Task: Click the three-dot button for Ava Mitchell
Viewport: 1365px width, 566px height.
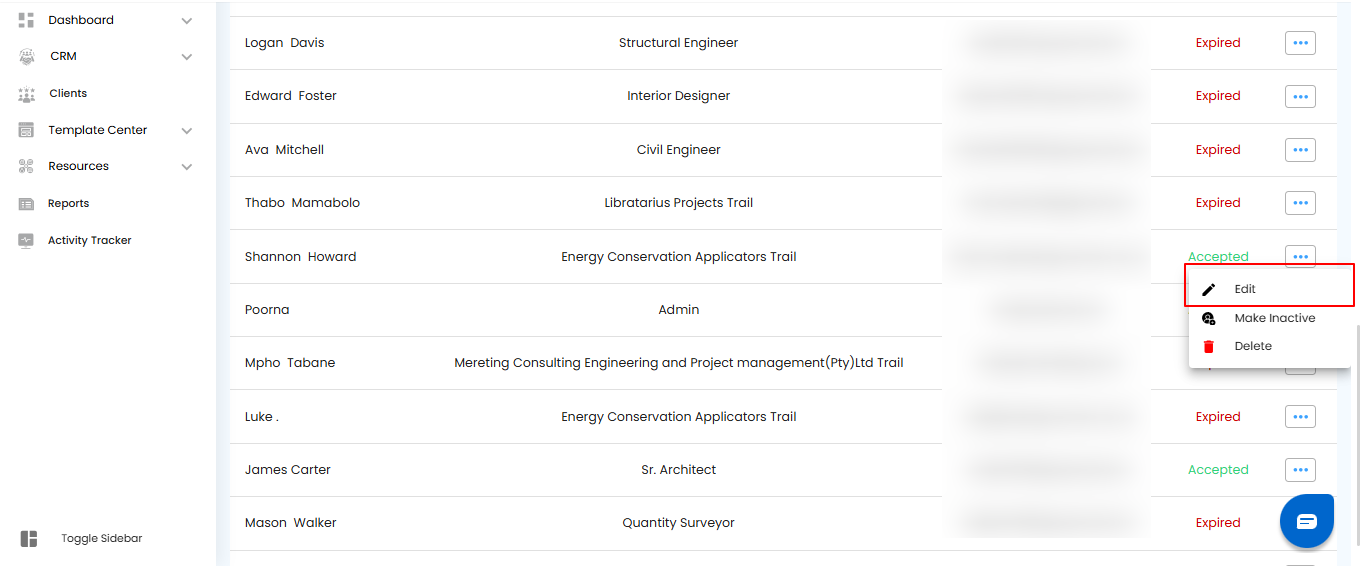Action: click(x=1300, y=150)
